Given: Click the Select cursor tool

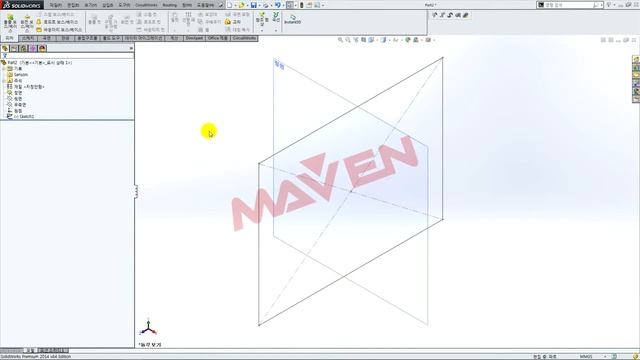Looking at the screenshot, I should click(x=289, y=5).
